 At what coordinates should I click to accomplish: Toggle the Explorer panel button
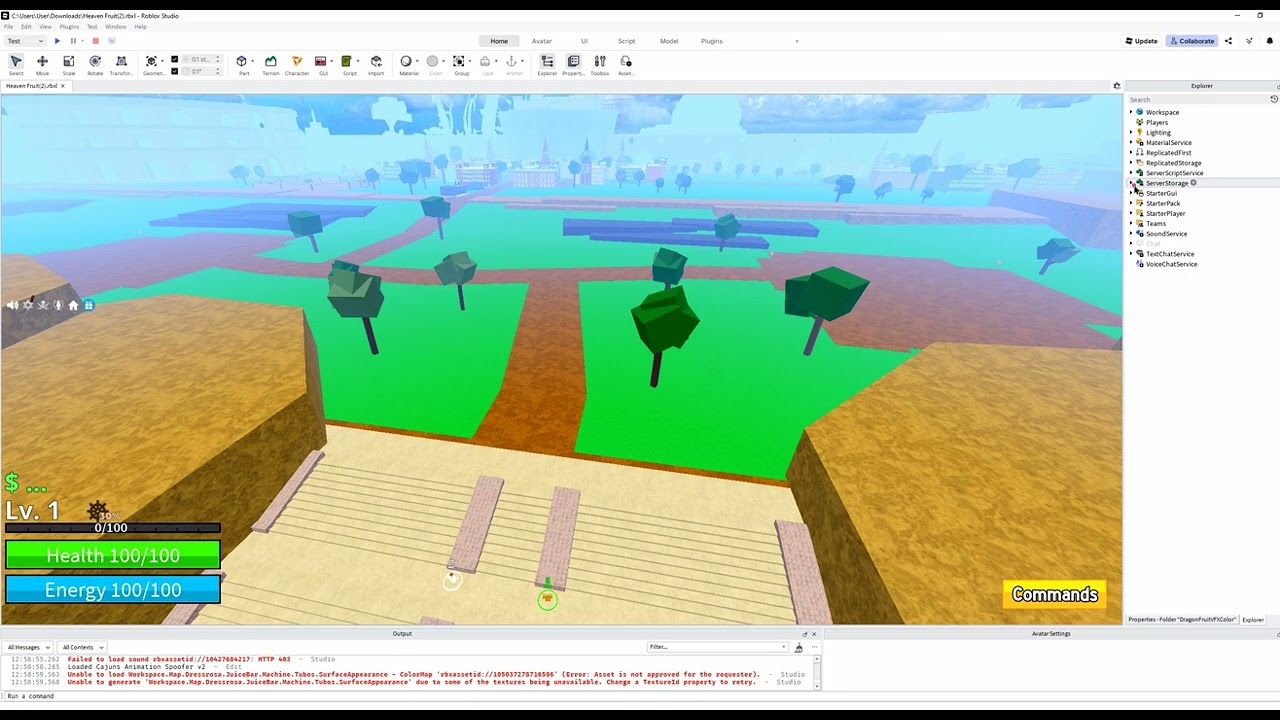(x=547, y=65)
